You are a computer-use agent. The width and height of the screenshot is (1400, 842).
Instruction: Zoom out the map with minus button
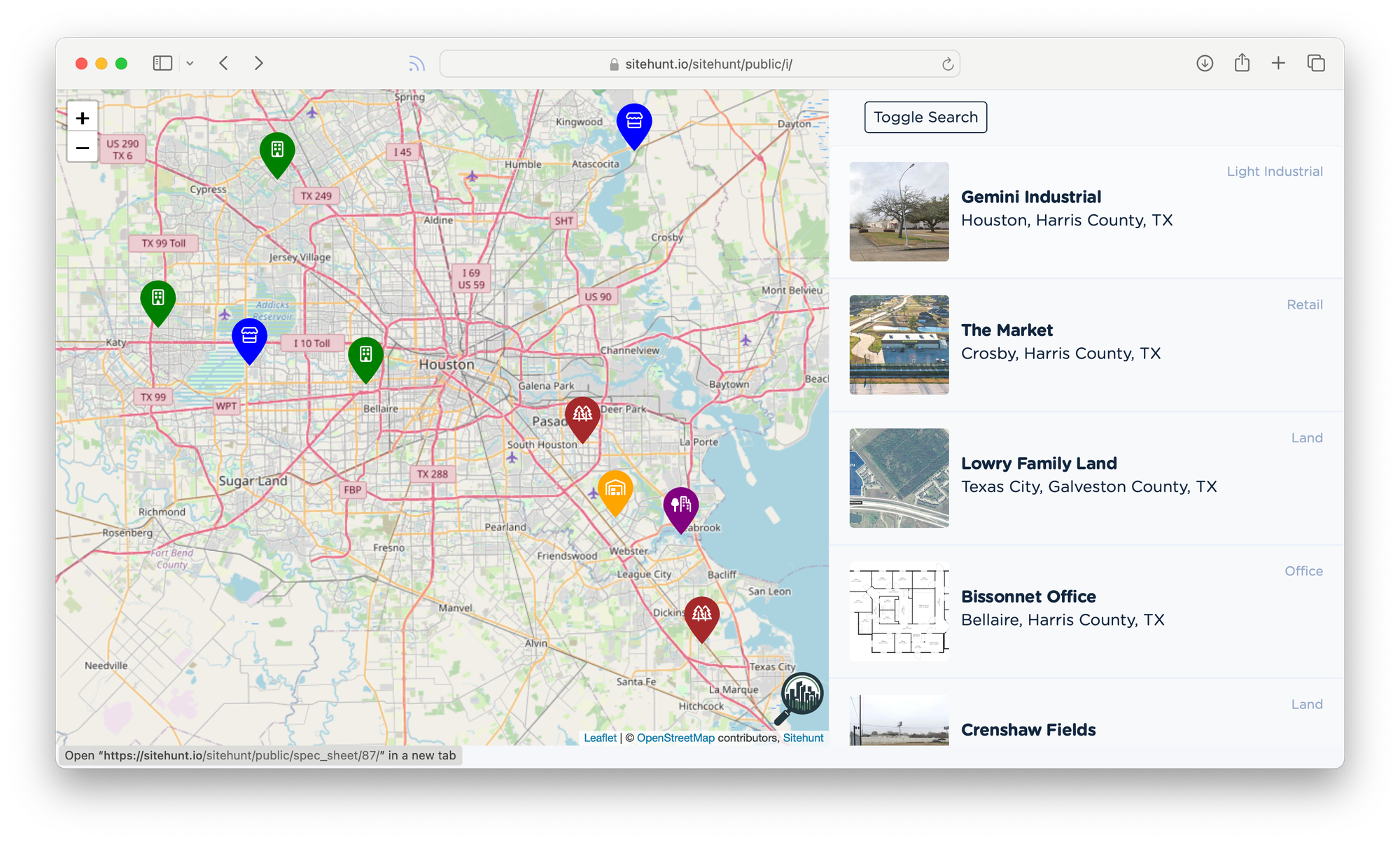(x=83, y=148)
